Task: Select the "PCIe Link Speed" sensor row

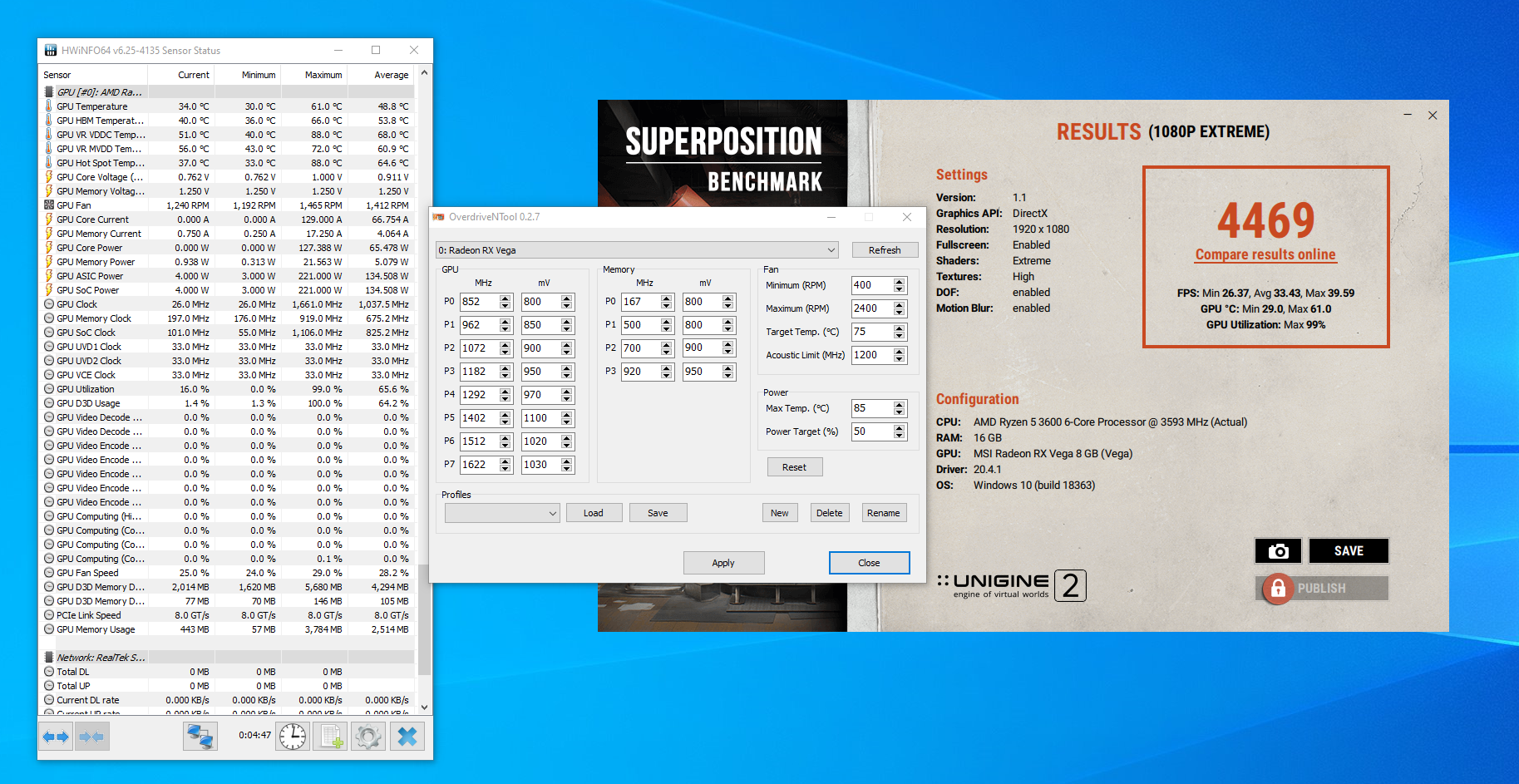Action: pos(228,615)
